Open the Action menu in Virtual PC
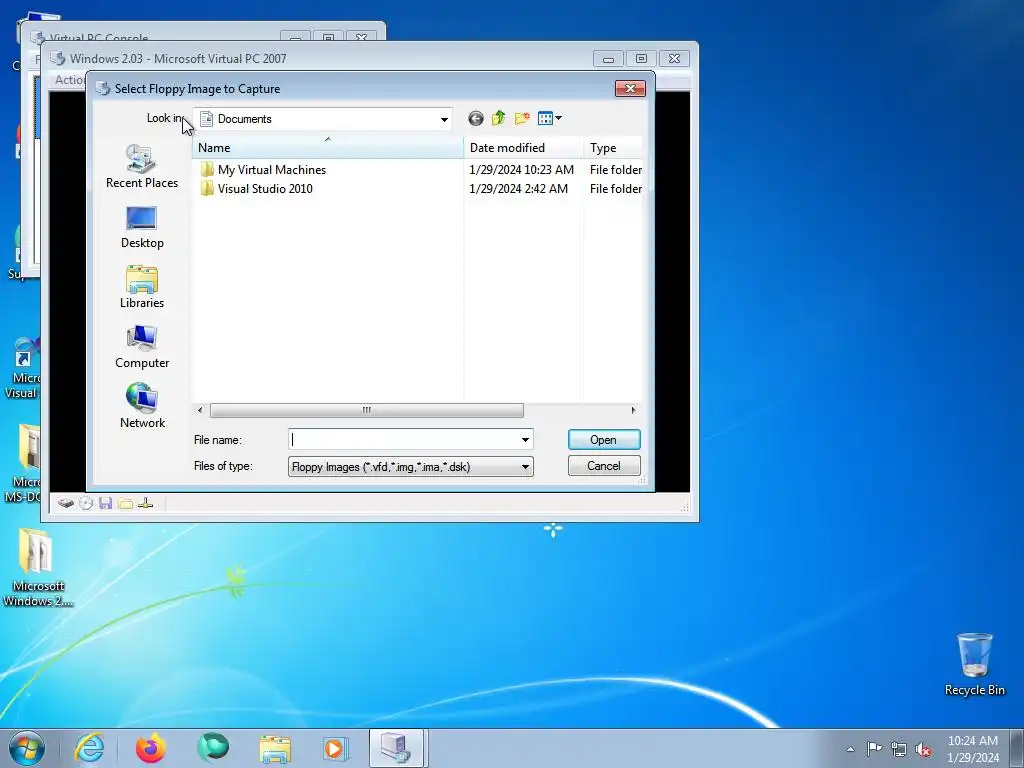 coord(69,80)
